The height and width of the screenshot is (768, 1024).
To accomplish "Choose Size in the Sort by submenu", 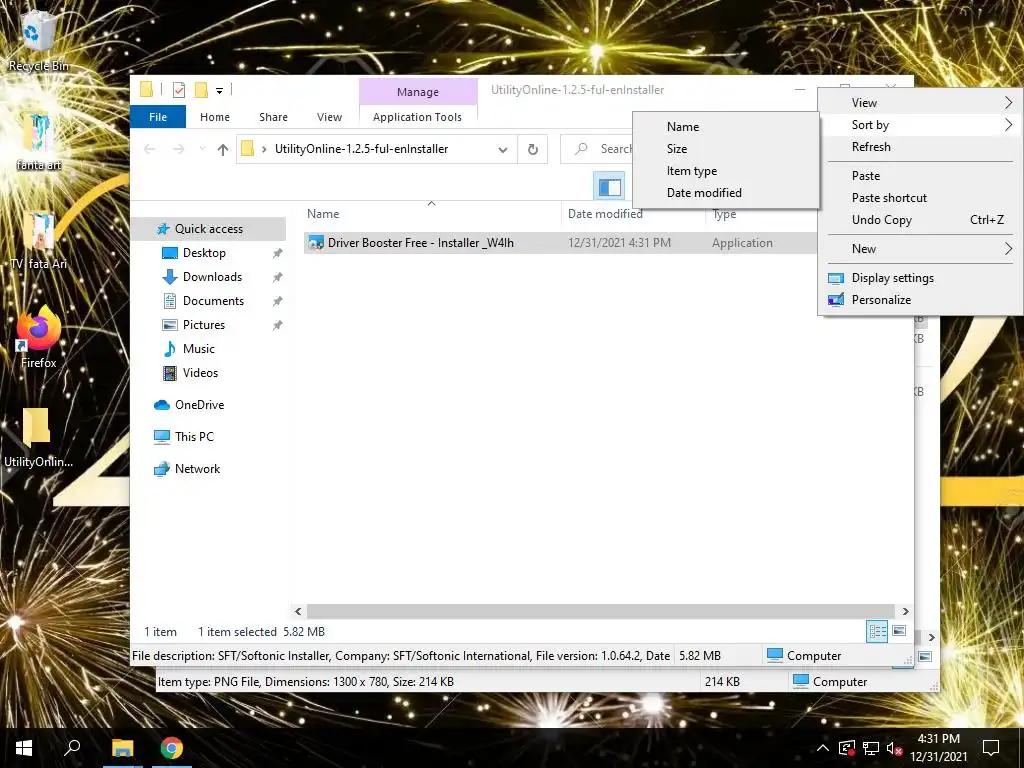I will pyautogui.click(x=725, y=149).
